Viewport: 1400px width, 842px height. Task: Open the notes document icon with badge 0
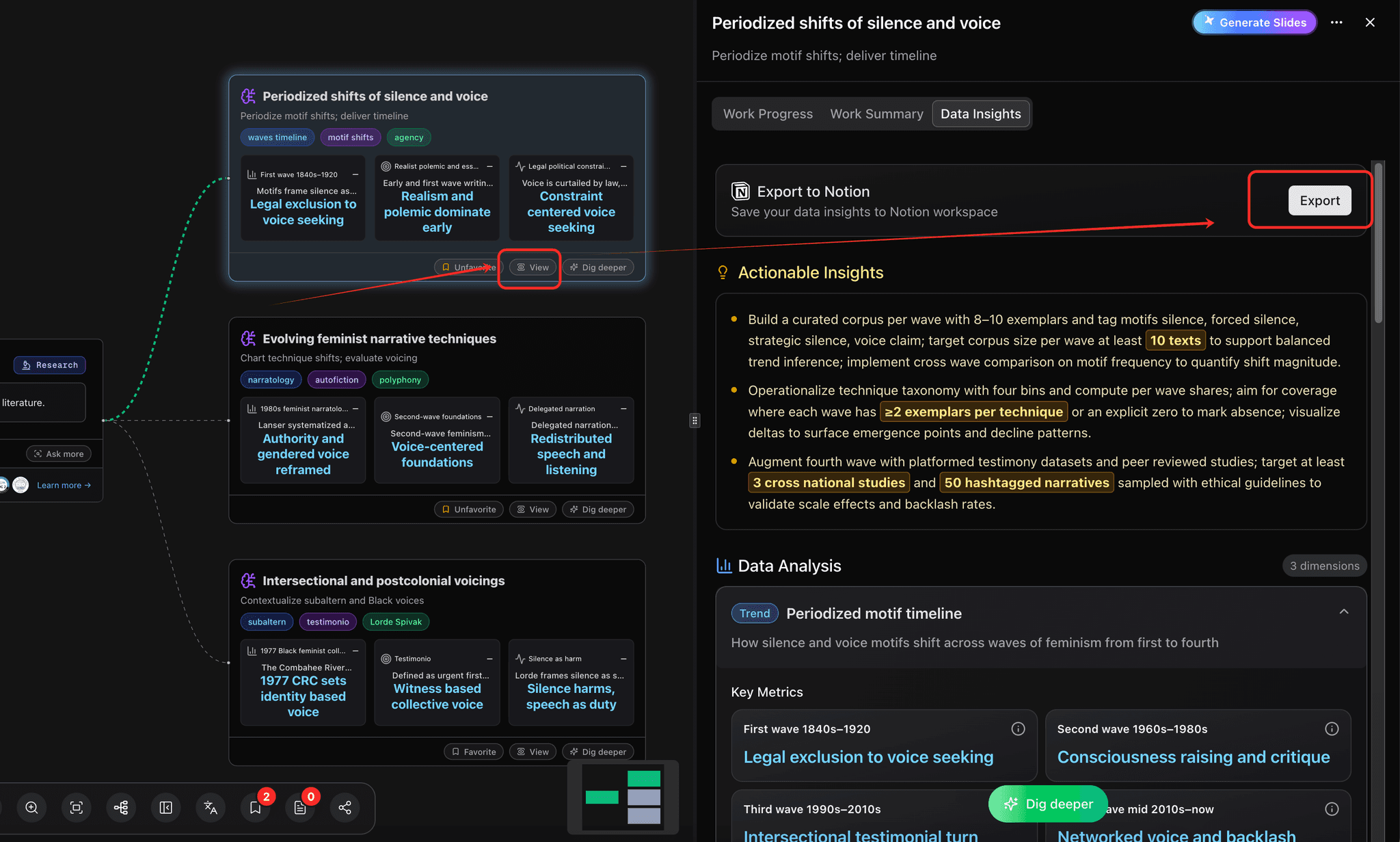pos(300,808)
